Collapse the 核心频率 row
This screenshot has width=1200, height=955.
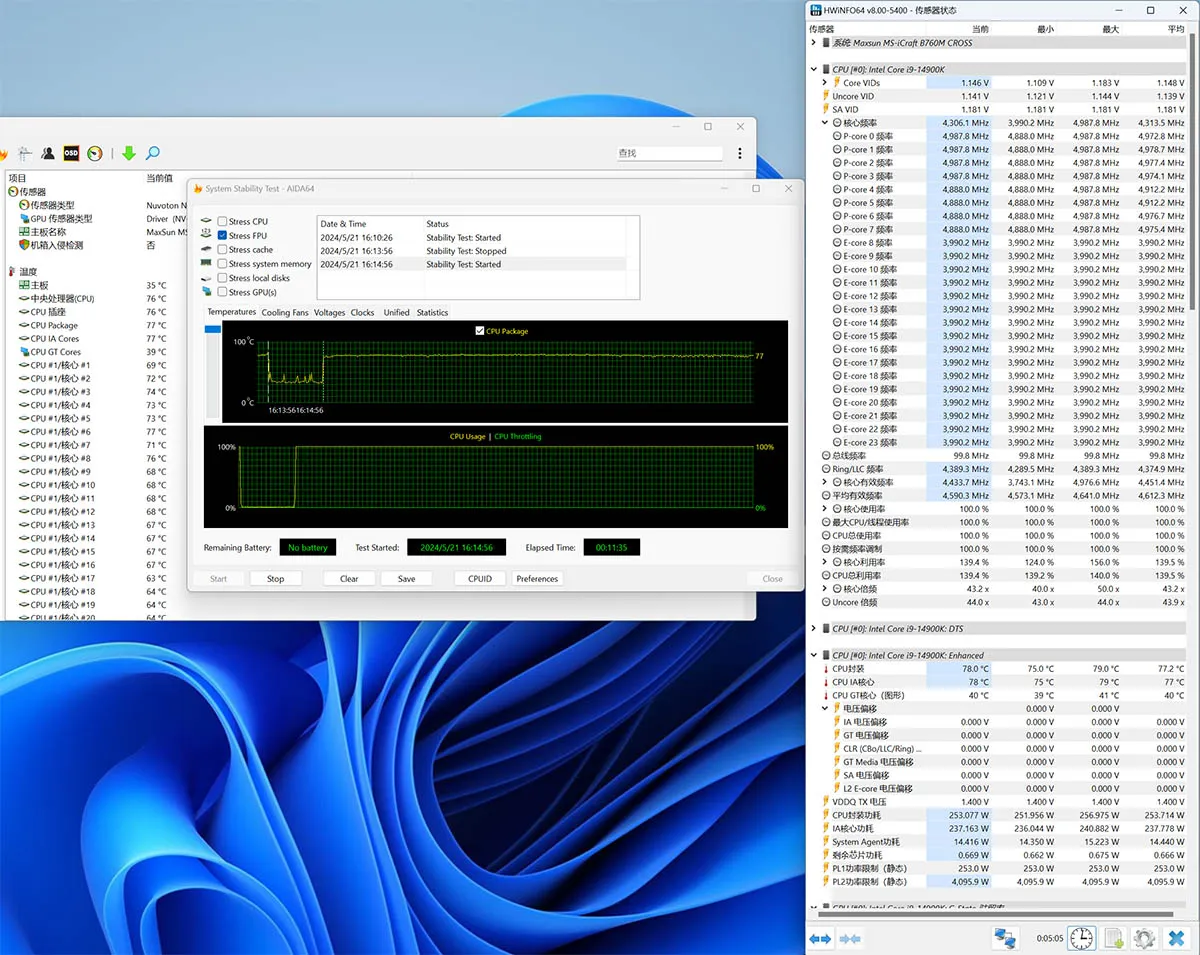click(825, 123)
